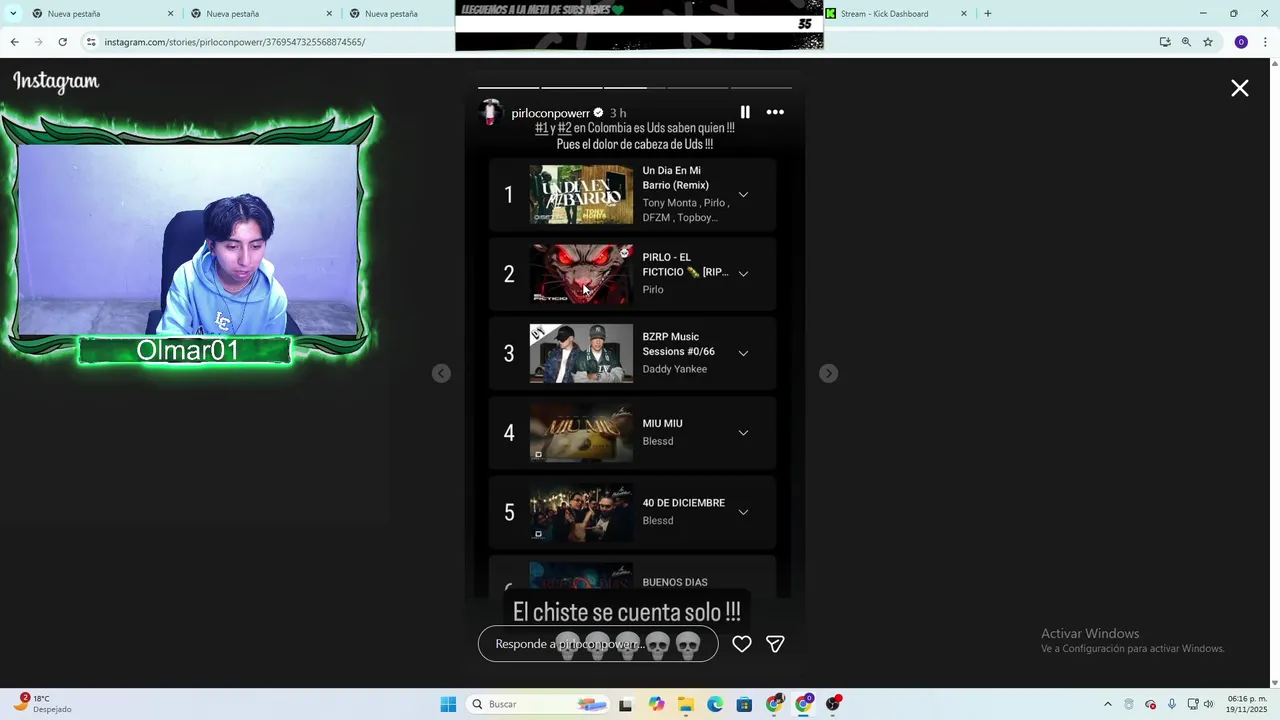Reload the Instagram page
Image resolution: width=1280 pixels, height=720 pixels.
point(62,42)
